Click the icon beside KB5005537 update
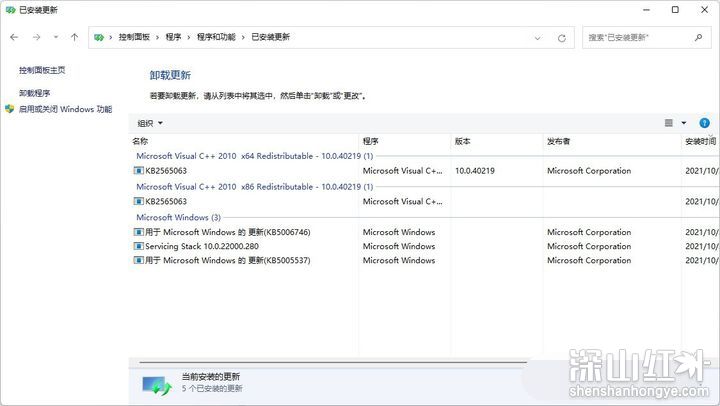 coord(138,260)
